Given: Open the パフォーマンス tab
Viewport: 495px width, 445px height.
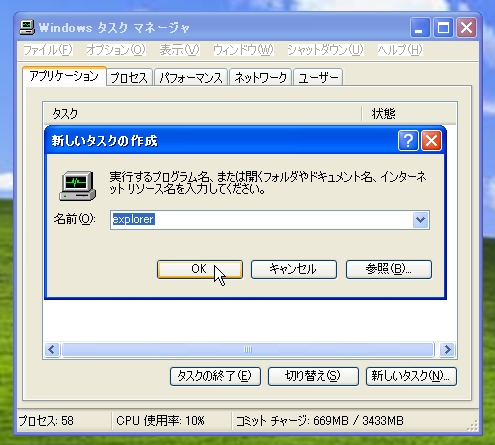Looking at the screenshot, I should [x=191, y=77].
